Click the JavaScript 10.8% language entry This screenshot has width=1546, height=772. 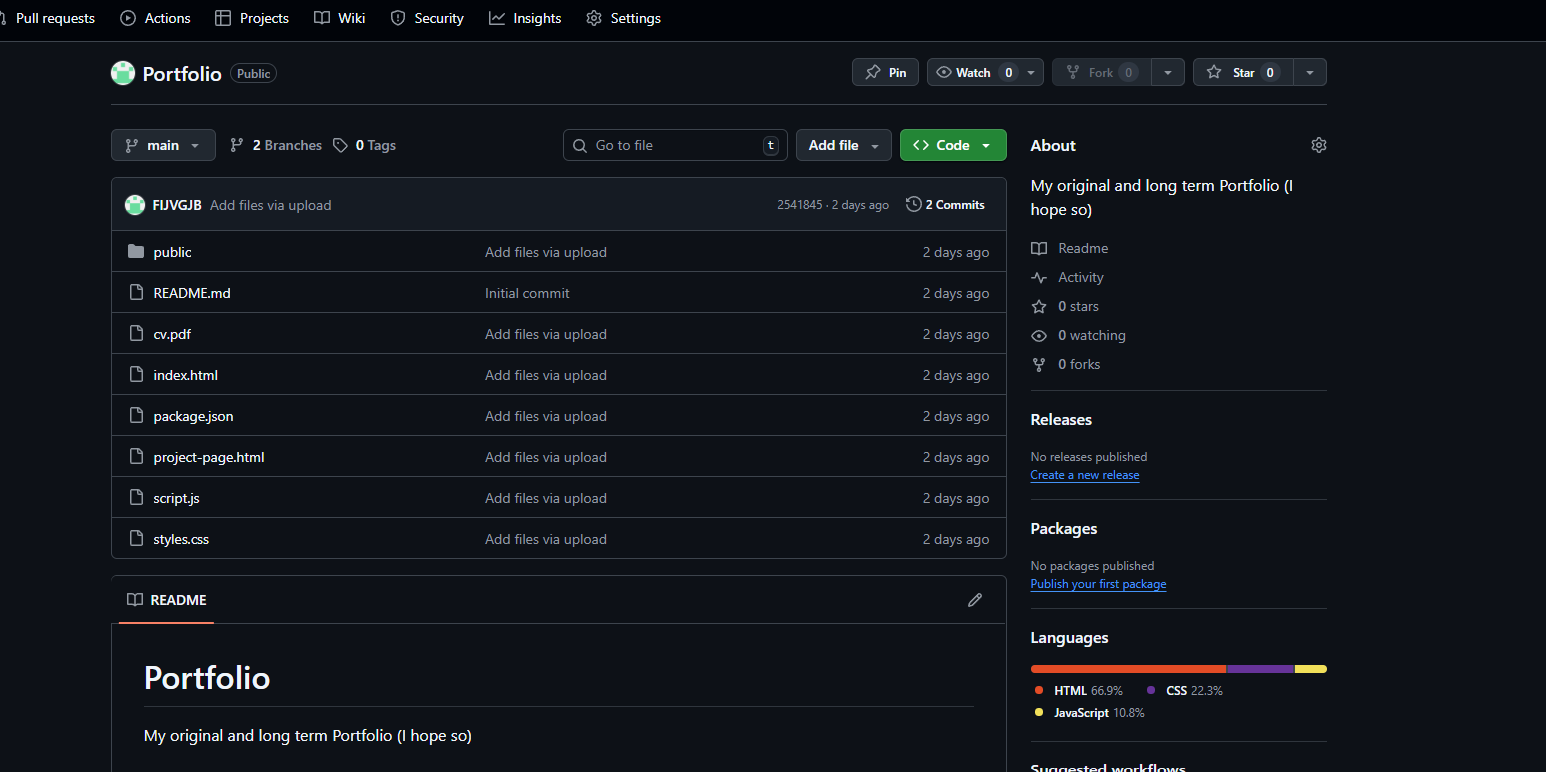(1089, 713)
